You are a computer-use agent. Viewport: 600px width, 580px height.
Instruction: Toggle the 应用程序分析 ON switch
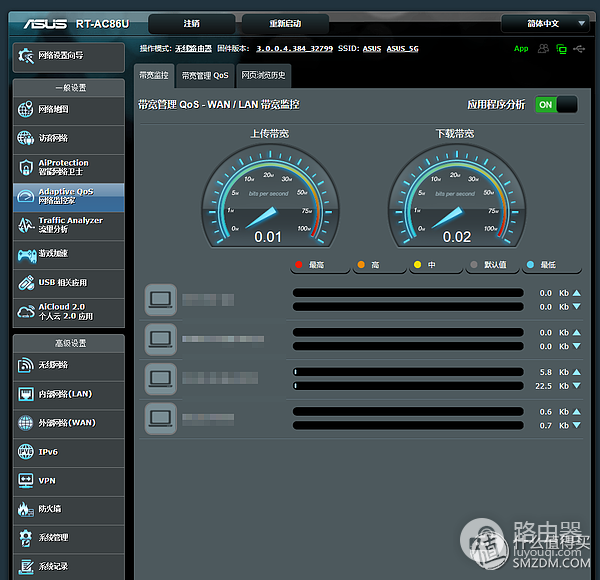coord(556,104)
